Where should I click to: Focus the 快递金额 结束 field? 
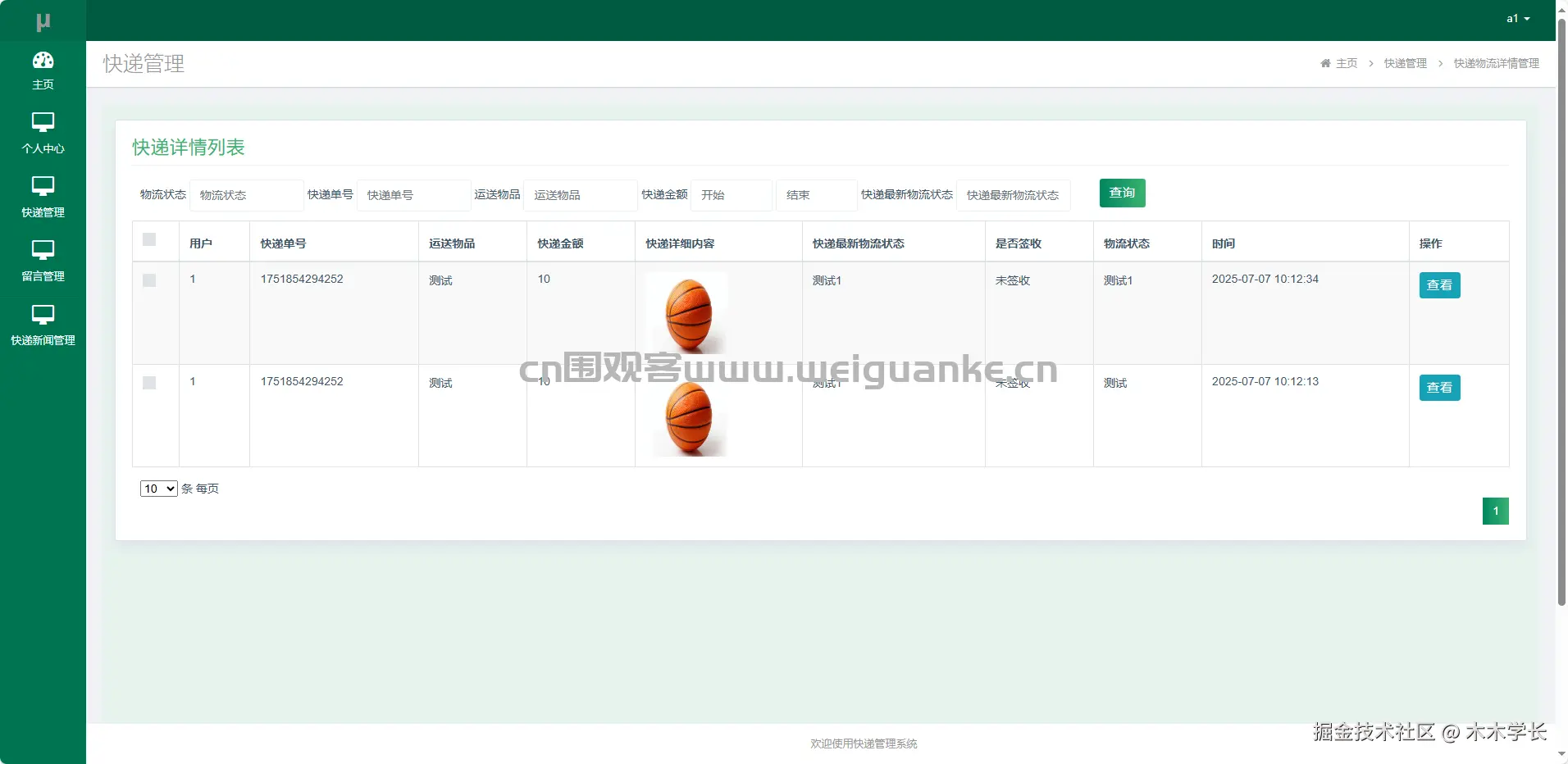coord(816,195)
